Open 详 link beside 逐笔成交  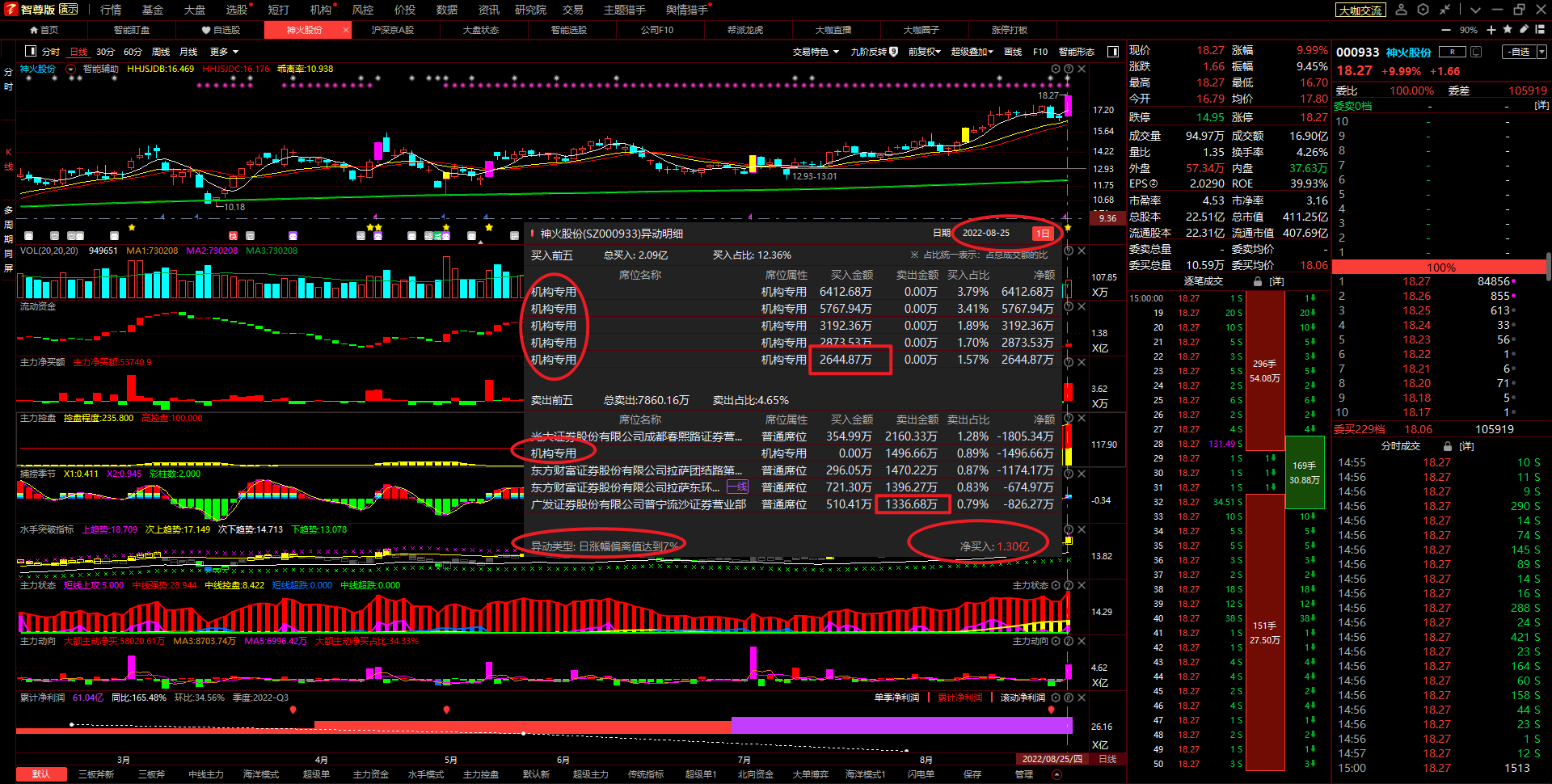click(x=1276, y=281)
